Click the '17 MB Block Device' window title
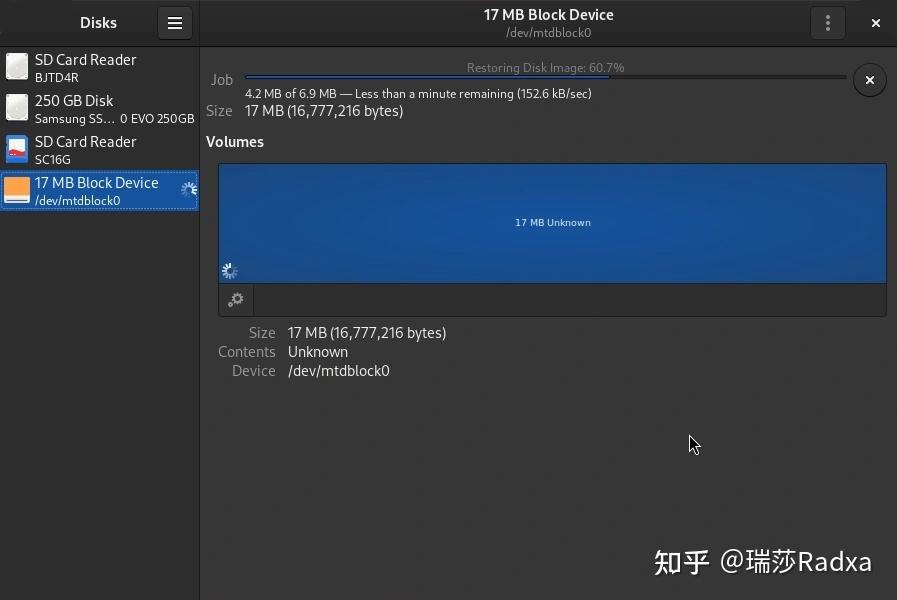Screen dimensions: 897x600 [x=548, y=15]
